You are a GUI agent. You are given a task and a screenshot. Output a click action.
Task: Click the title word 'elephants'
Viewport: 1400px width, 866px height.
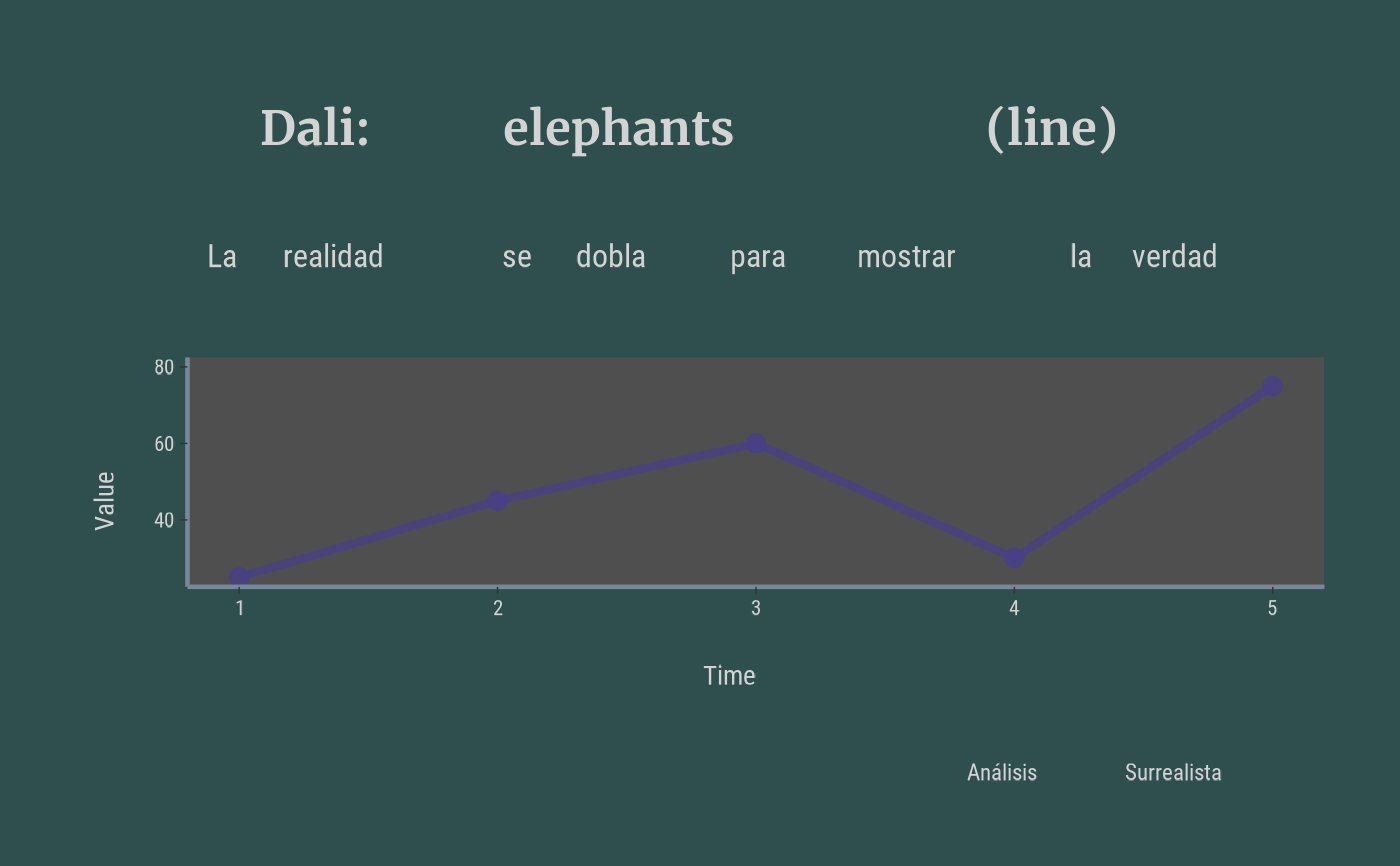(x=618, y=129)
